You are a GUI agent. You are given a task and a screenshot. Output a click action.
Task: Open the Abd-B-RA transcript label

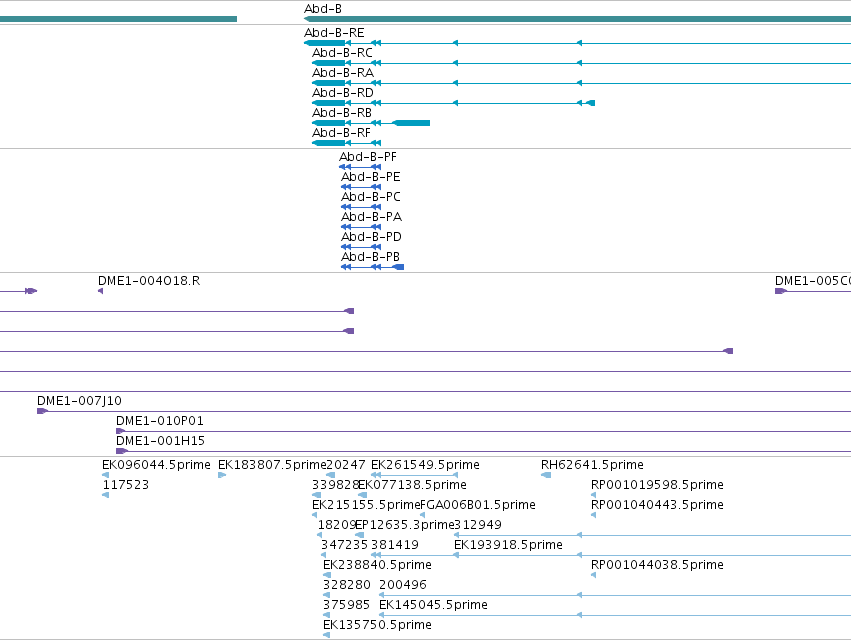pos(342,73)
